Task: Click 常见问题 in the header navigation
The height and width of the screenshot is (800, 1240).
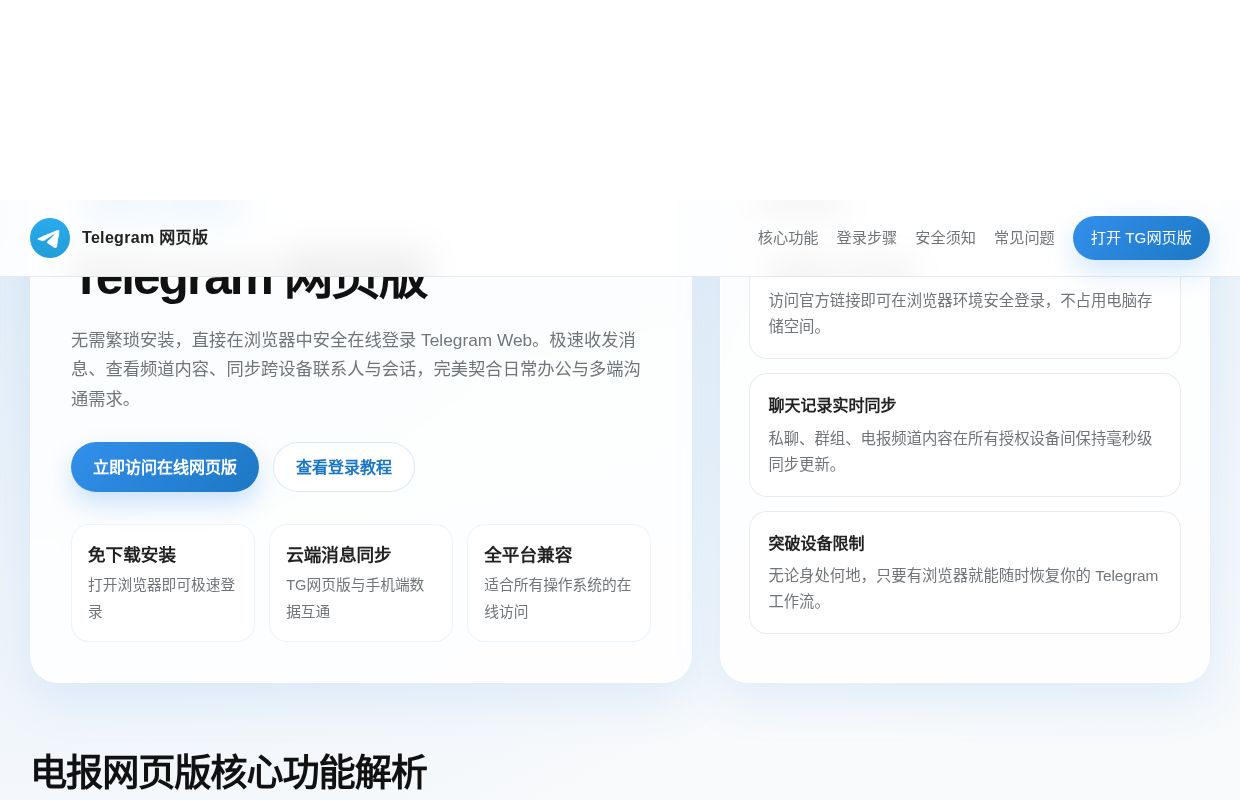Action: (1024, 238)
